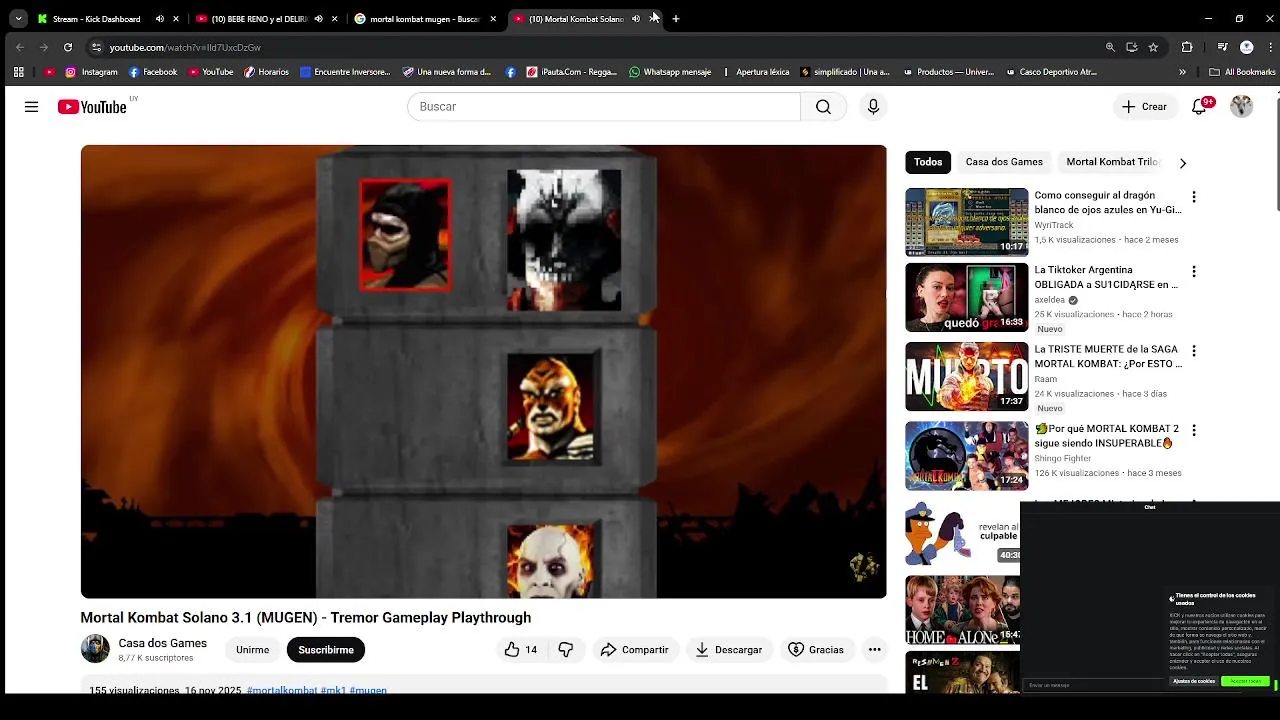Open the notifications bell
This screenshot has width=1280, height=720.
click(x=1199, y=107)
